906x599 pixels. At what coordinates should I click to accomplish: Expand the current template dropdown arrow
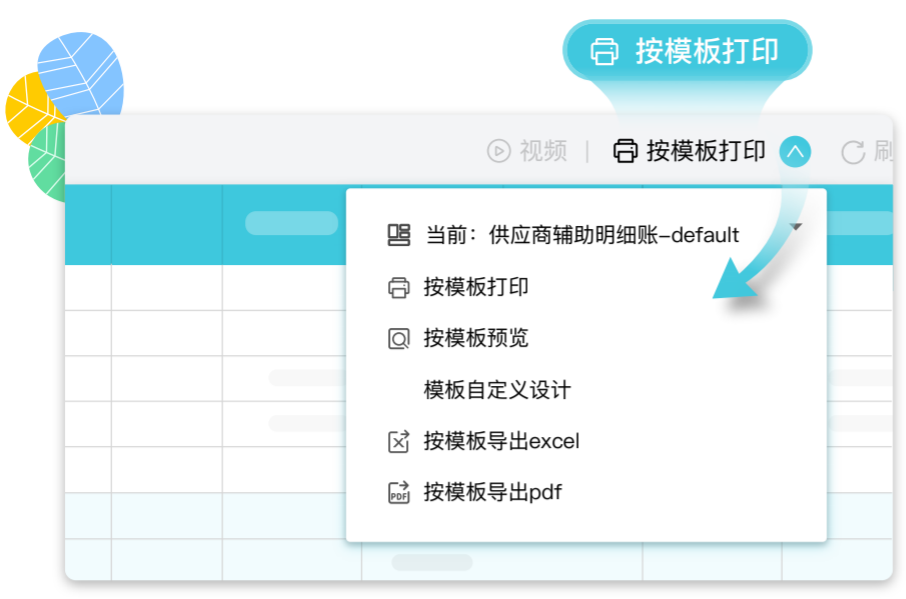(796, 227)
